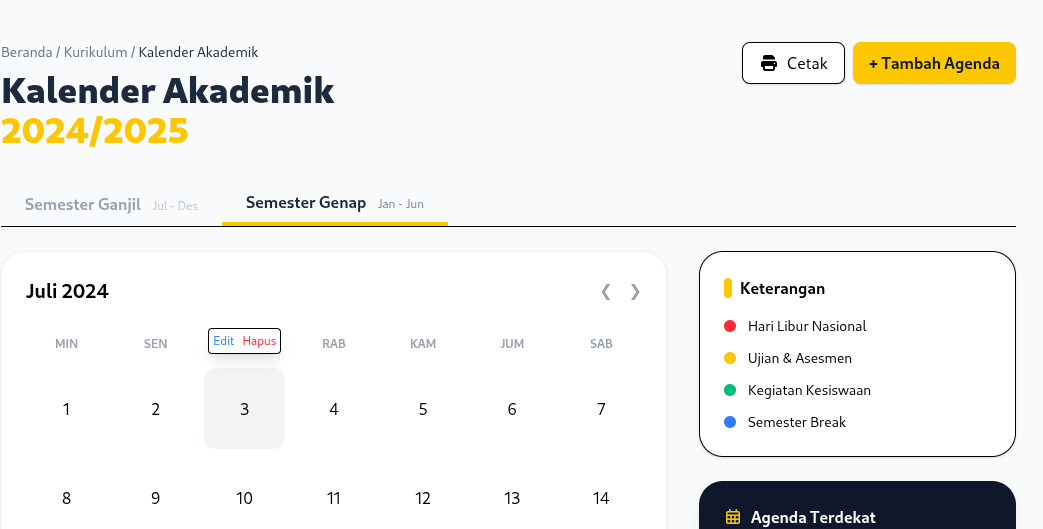Click the red Hari Libur Nasional dot
This screenshot has height=529, width=1043.
[730, 326]
